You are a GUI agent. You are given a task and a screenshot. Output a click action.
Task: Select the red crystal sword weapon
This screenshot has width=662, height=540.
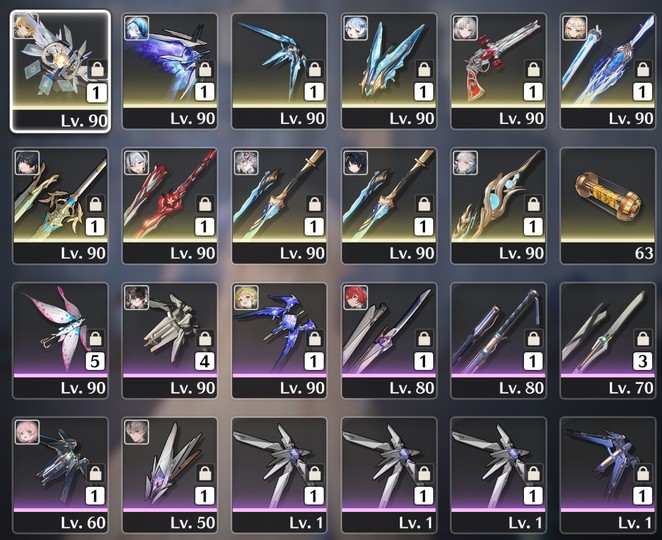(x=170, y=206)
